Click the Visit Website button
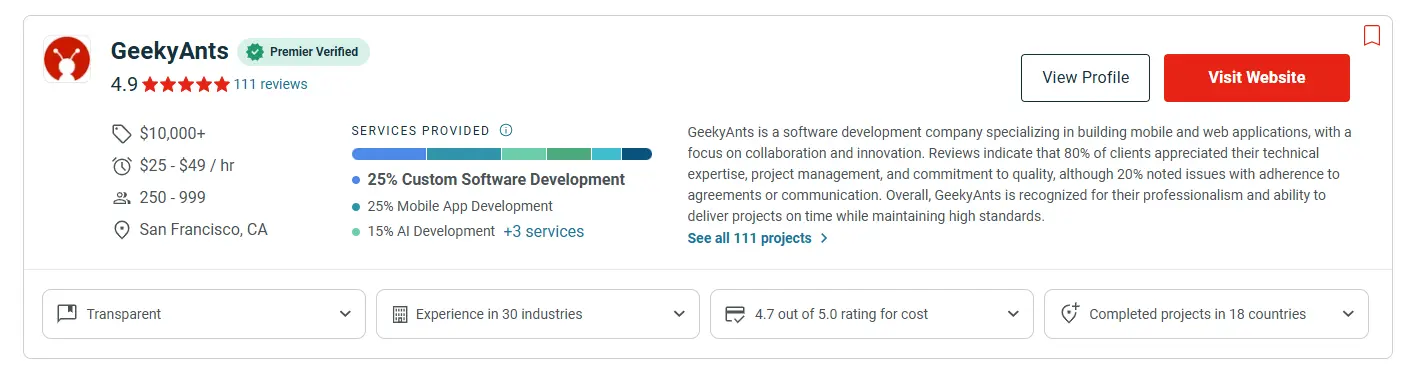Viewport: 1413px width, 375px height. [1257, 78]
